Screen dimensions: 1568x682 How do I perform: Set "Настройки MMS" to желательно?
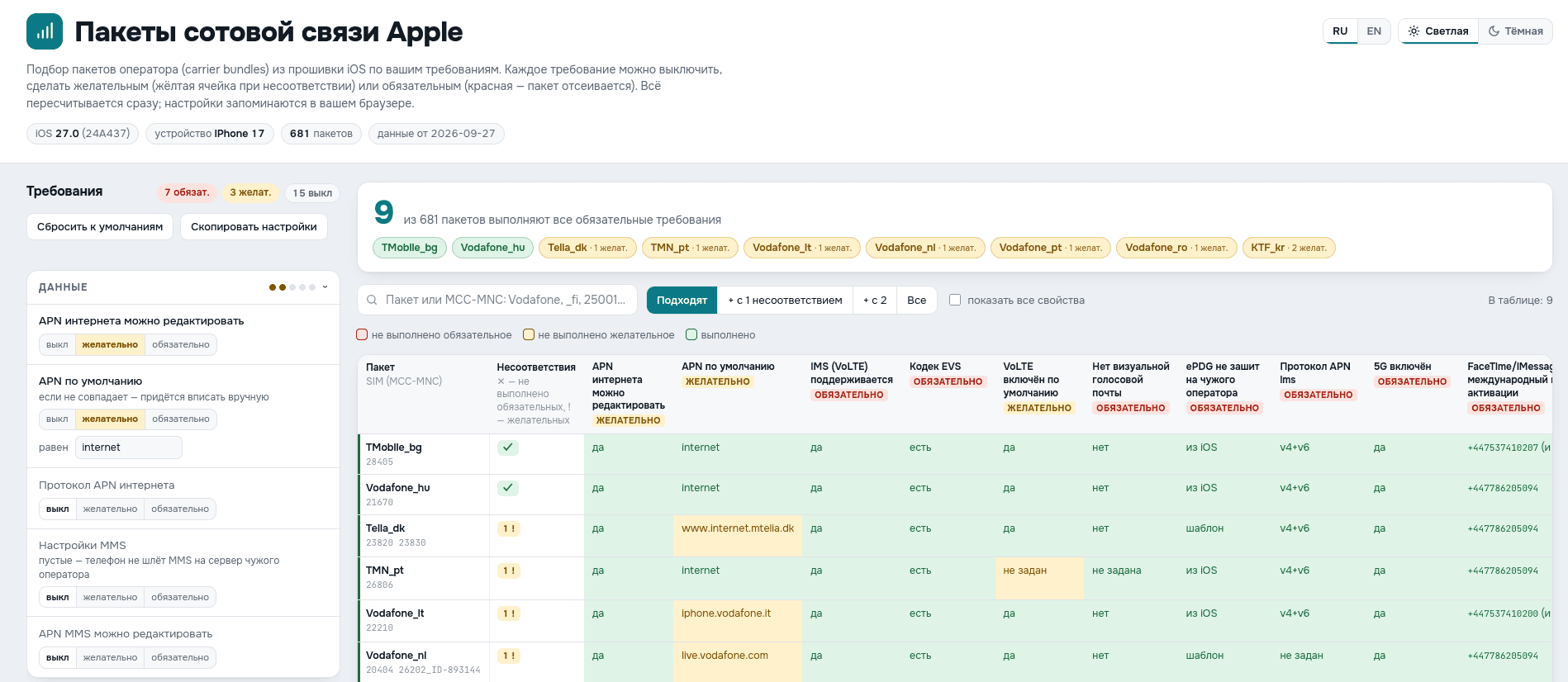(110, 598)
